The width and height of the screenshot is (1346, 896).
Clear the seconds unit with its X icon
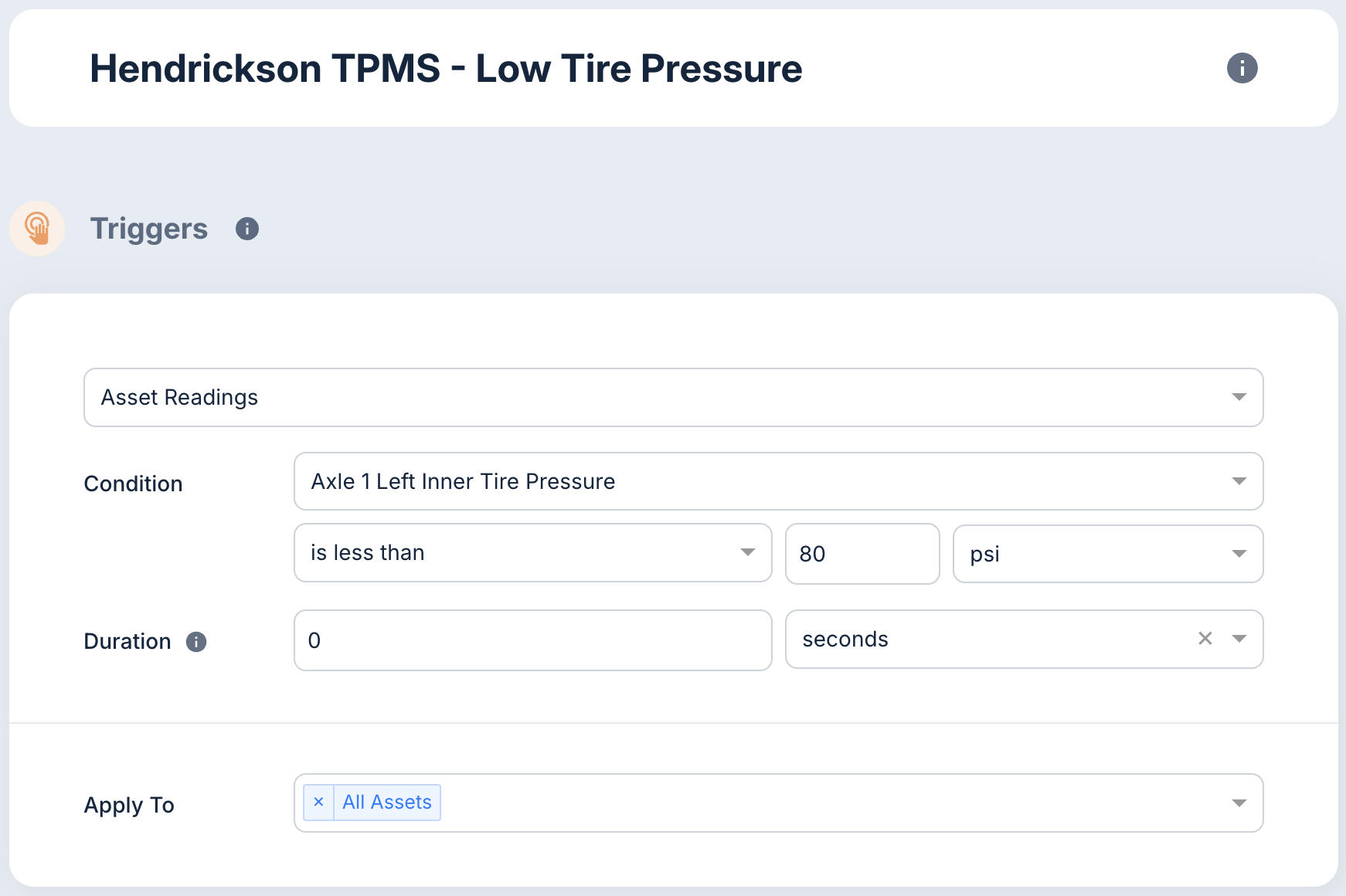(x=1205, y=639)
